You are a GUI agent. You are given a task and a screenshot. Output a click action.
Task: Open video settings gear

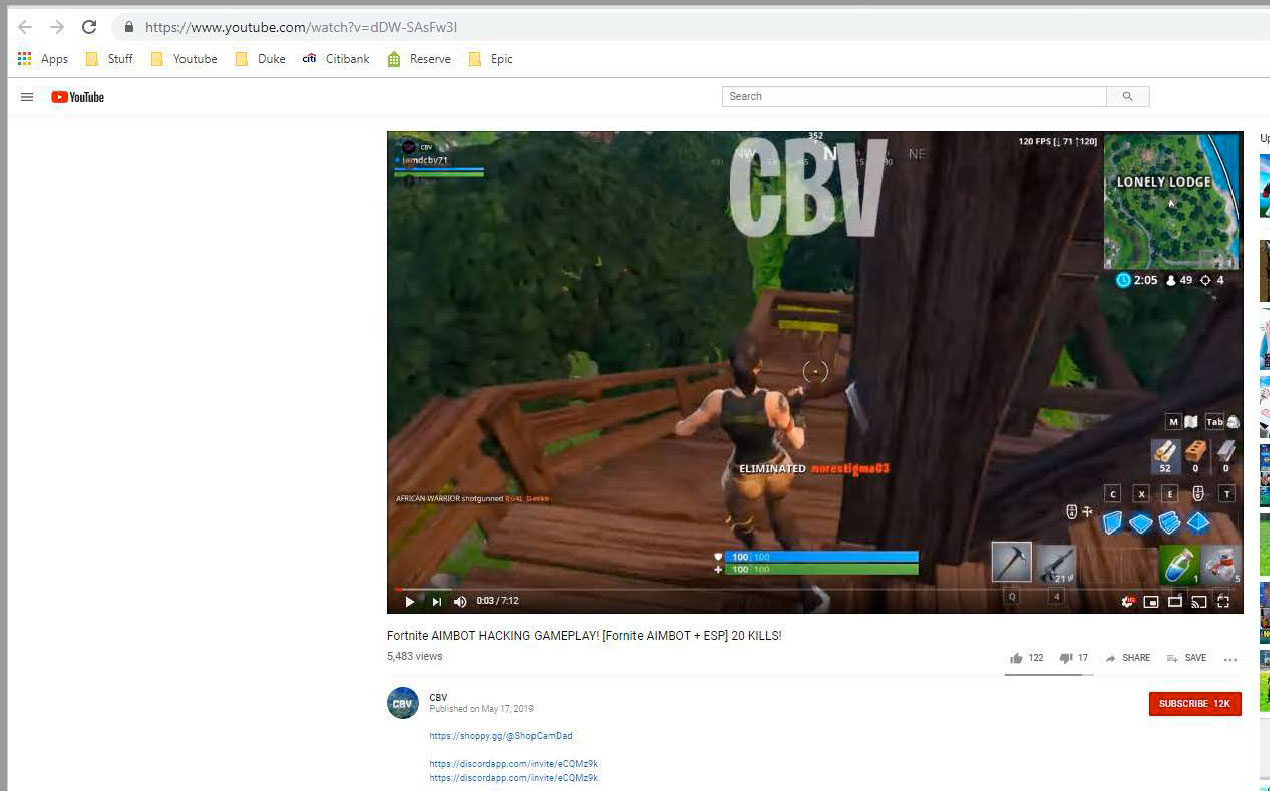tap(1128, 601)
